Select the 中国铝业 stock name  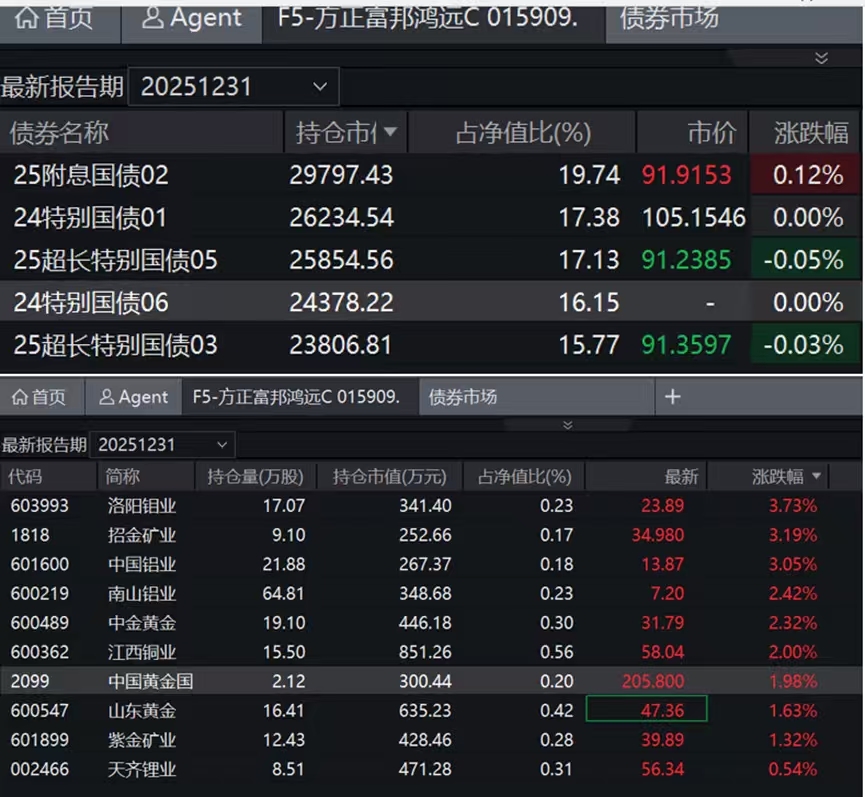(142, 564)
